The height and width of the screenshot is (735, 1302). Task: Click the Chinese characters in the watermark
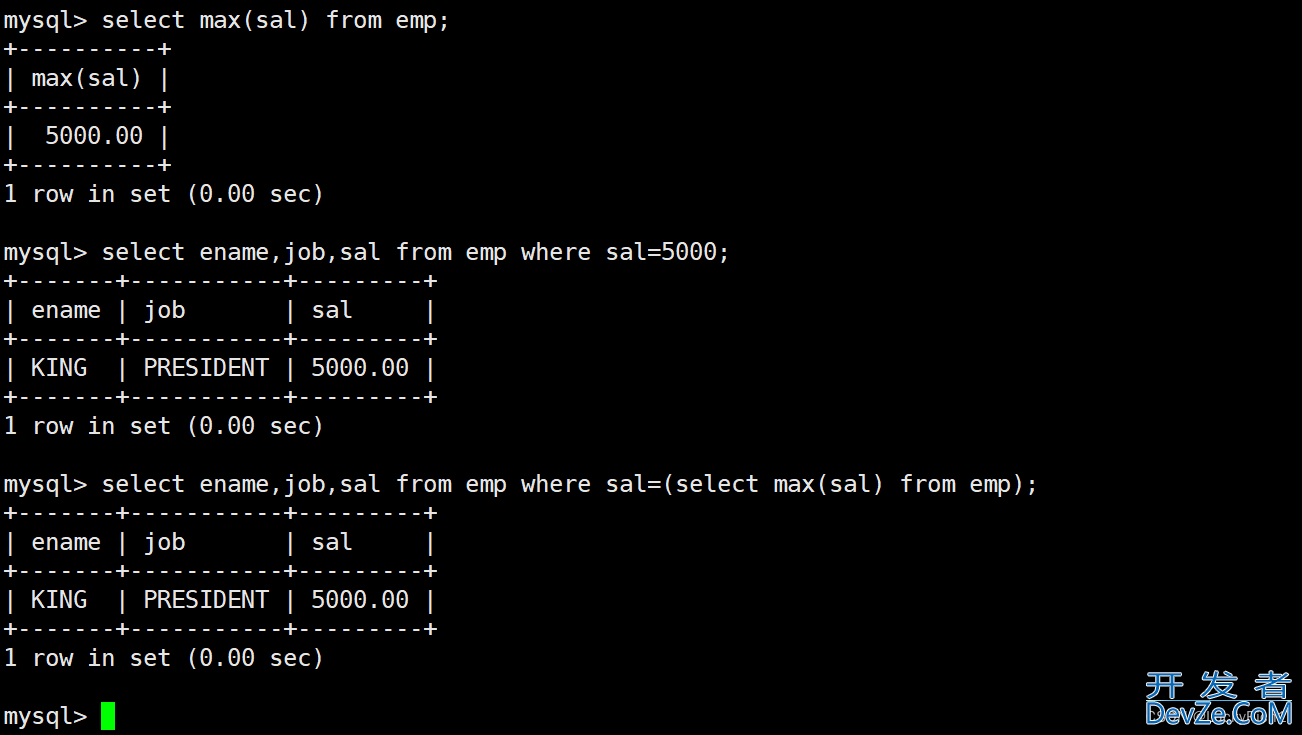coord(1218,685)
